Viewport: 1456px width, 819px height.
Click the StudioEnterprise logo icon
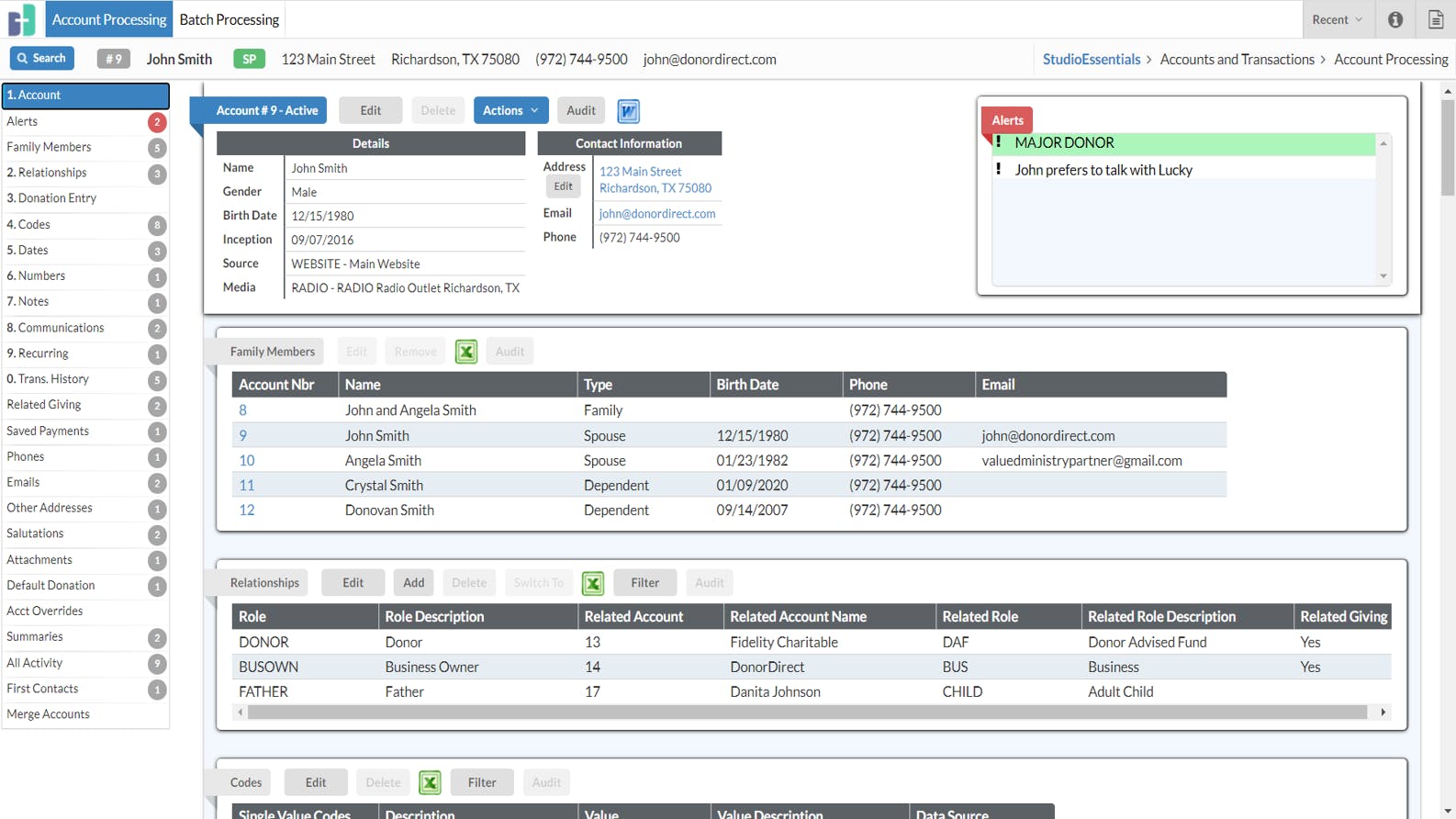pos(22,19)
